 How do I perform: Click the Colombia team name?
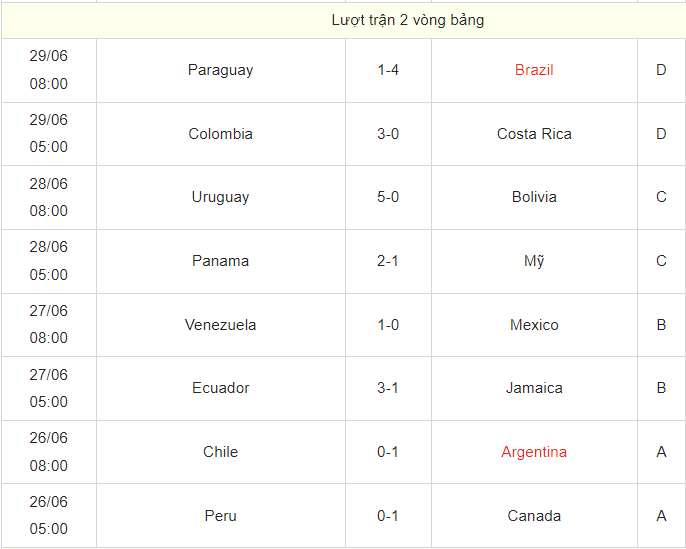click(x=220, y=134)
